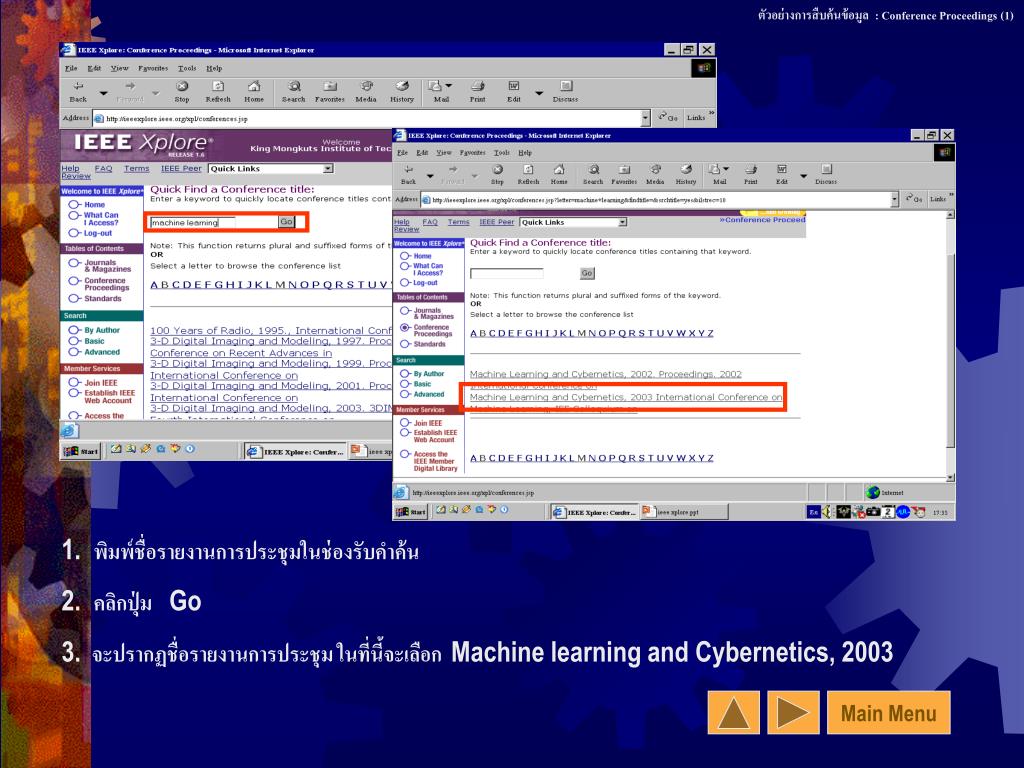Open the Edit menu in the front browser window
The width and height of the screenshot is (1024, 768).
pos(423,153)
